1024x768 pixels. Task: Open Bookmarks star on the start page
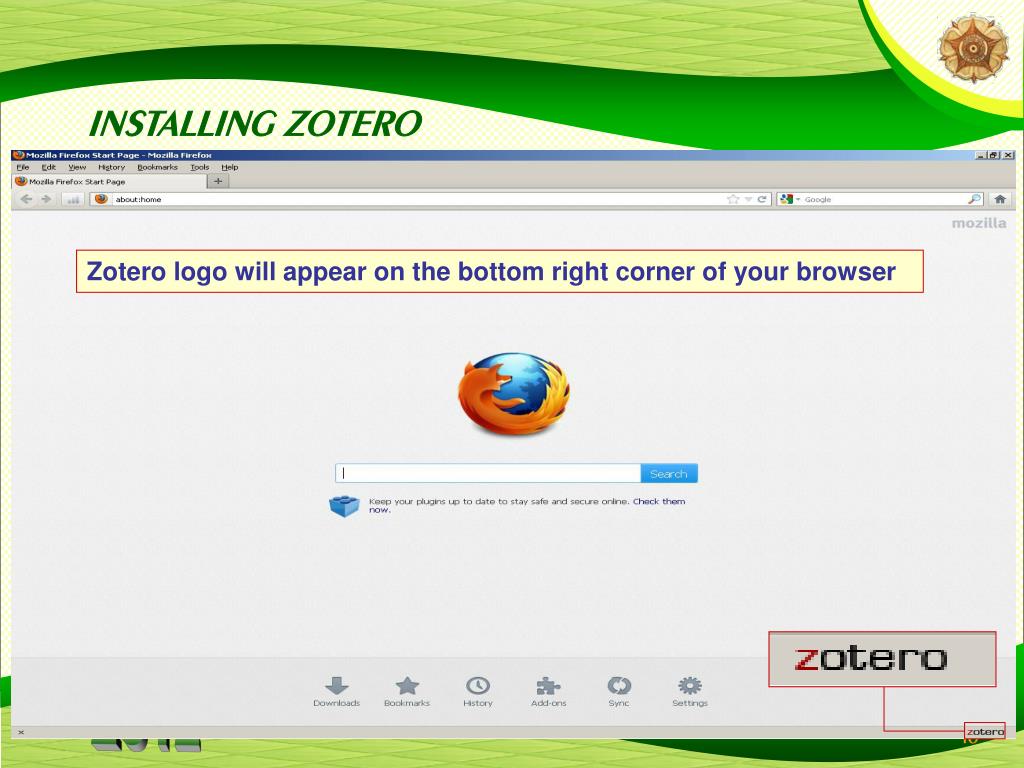click(x=407, y=692)
